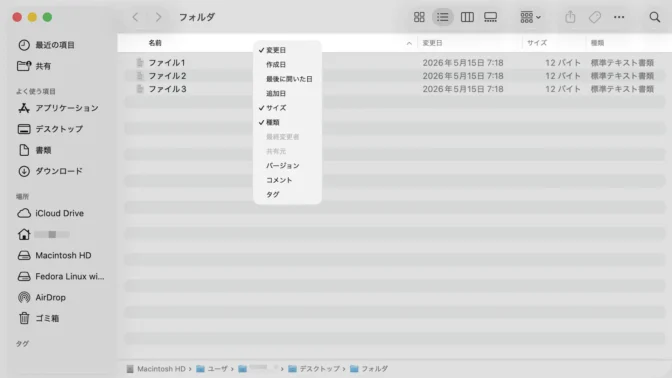Select ファイル1 in the file list

[167, 63]
